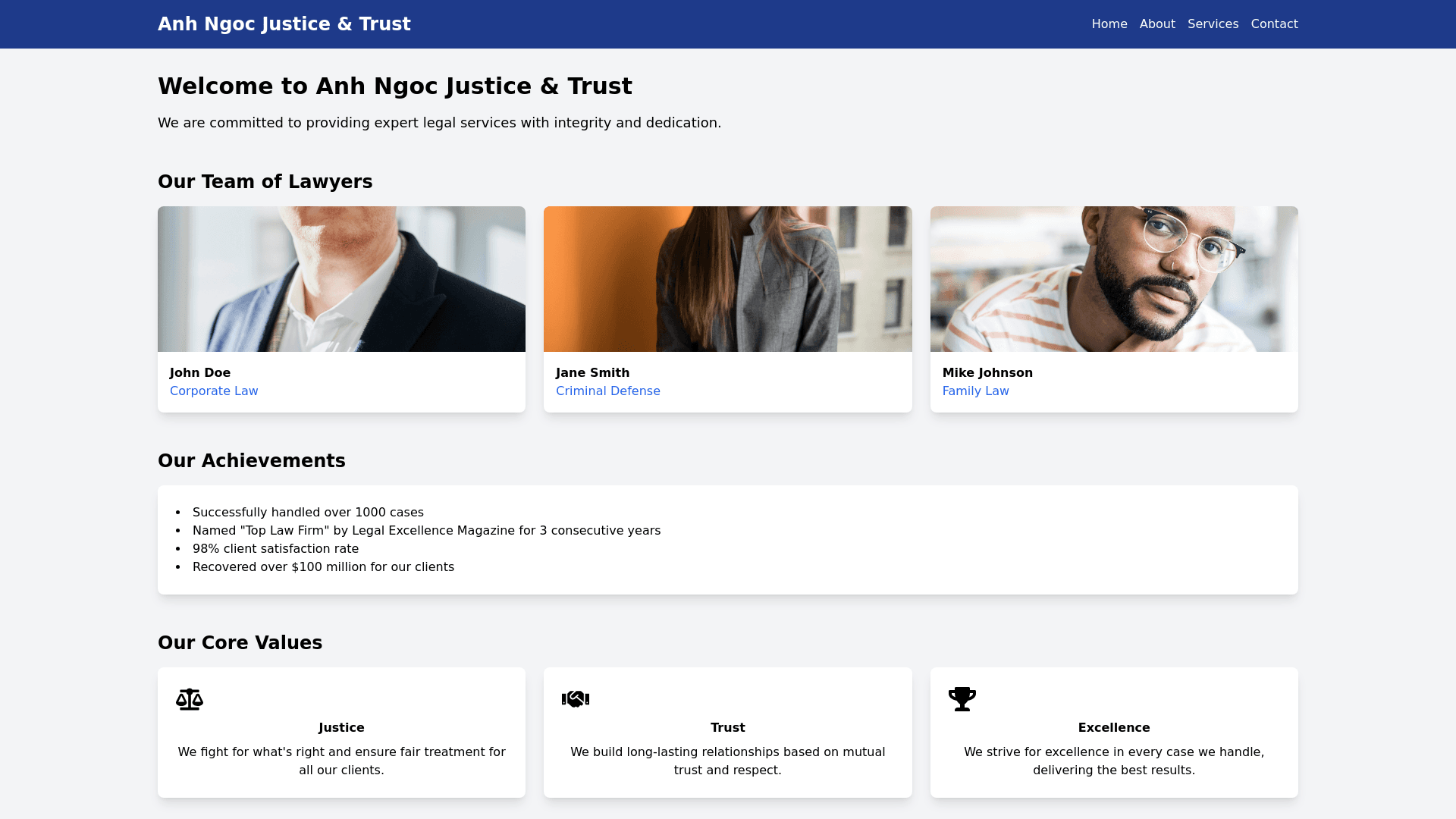Click the John Doe name label

[x=200, y=373]
